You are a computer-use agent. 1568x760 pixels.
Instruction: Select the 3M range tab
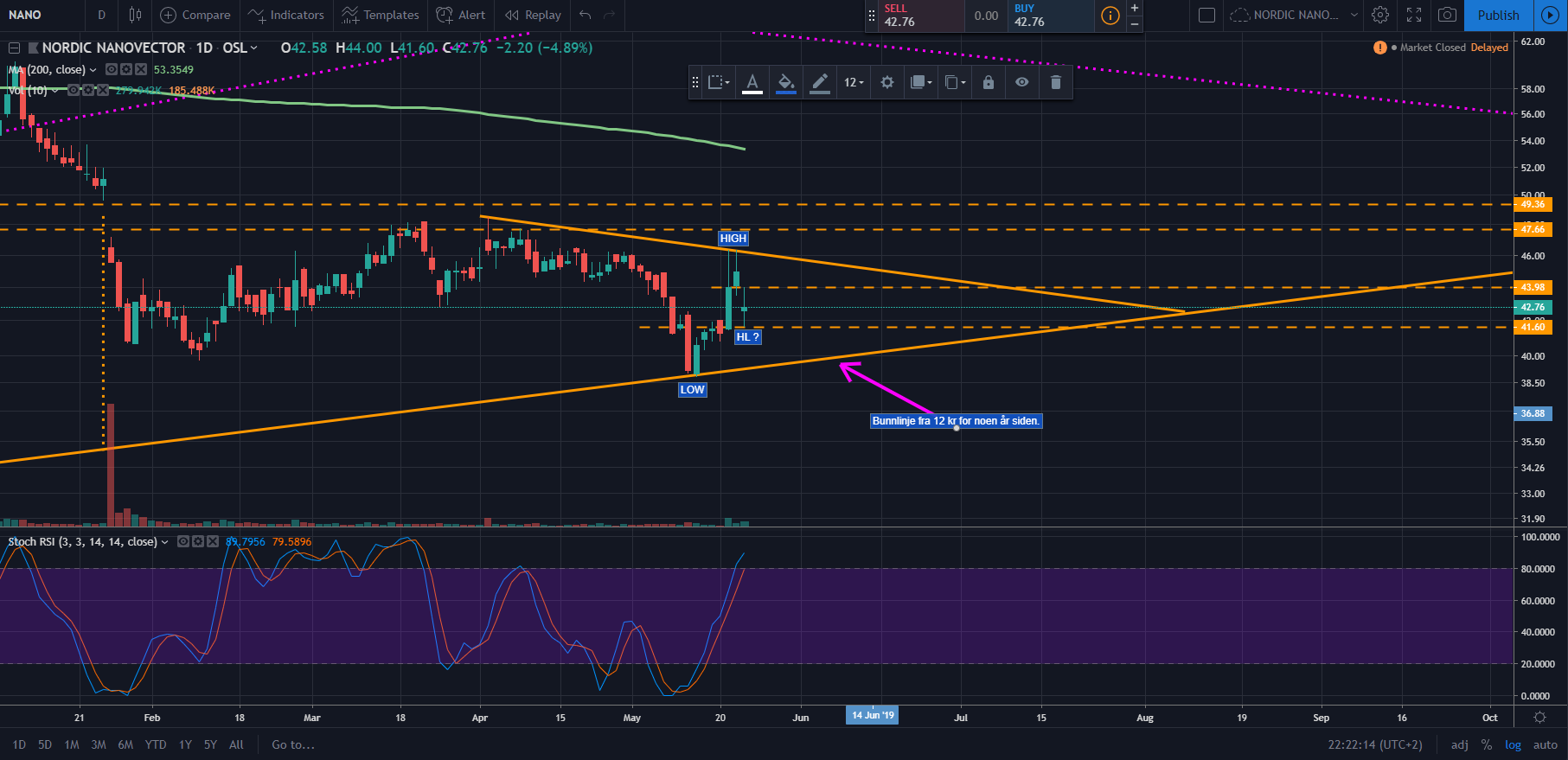click(99, 744)
